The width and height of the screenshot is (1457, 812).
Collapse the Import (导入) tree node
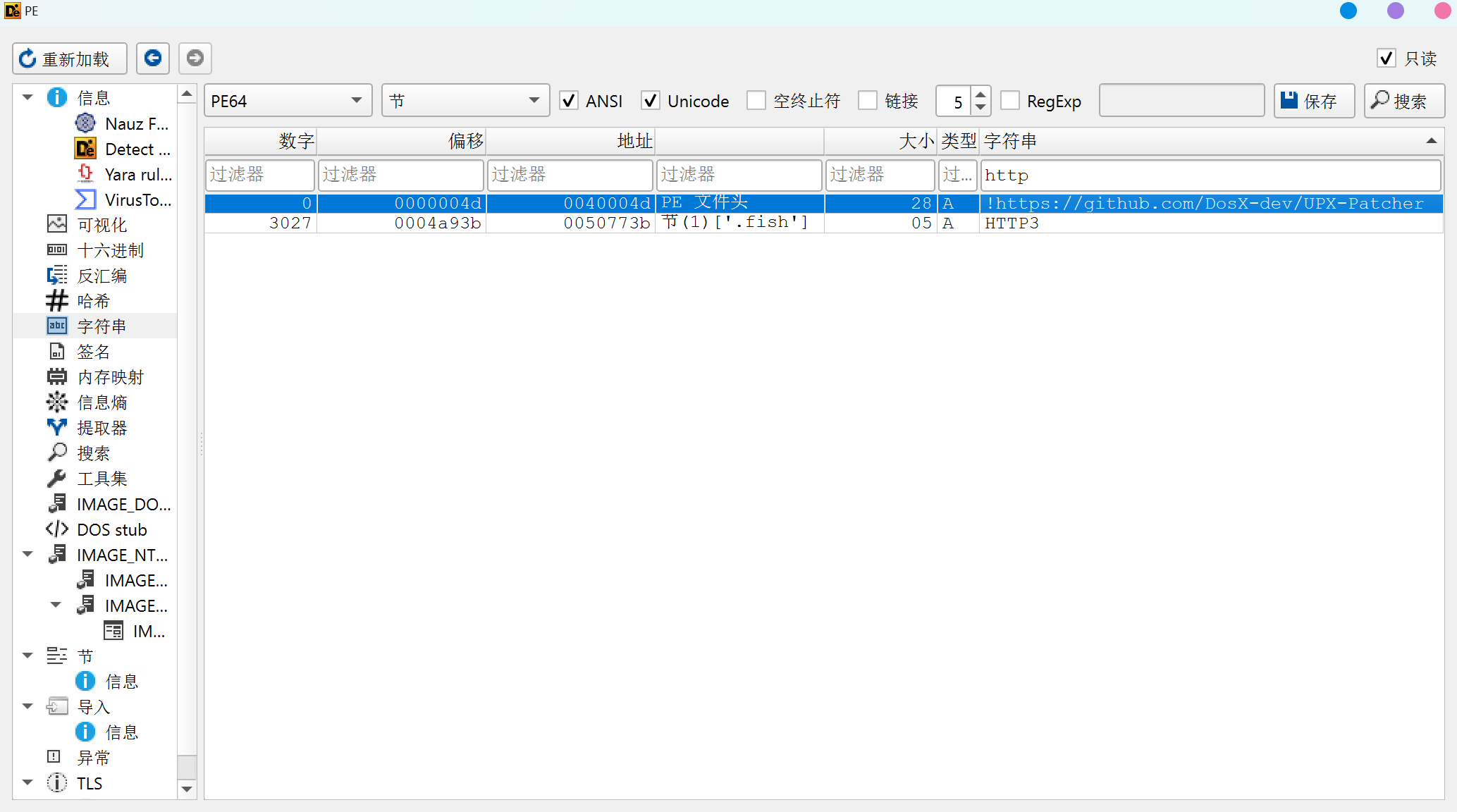(x=27, y=706)
